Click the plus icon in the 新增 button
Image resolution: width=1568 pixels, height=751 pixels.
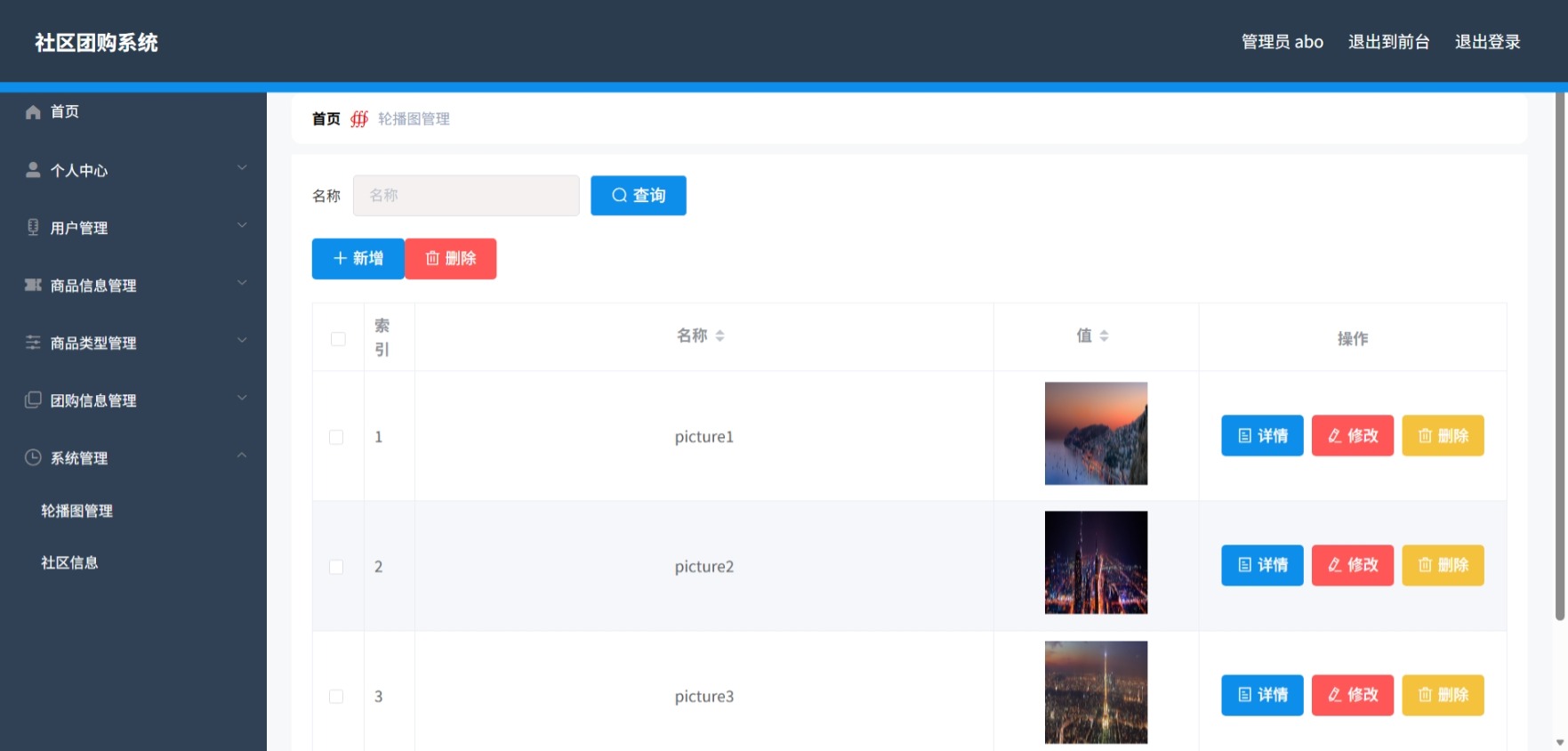pos(340,258)
